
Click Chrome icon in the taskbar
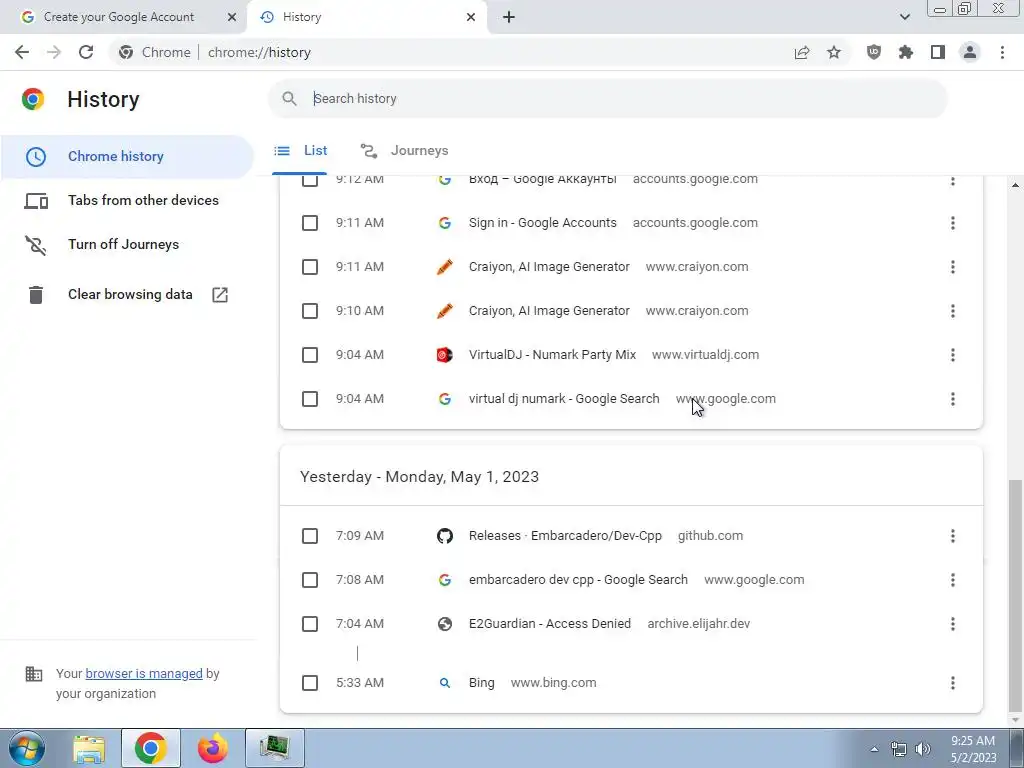click(151, 748)
